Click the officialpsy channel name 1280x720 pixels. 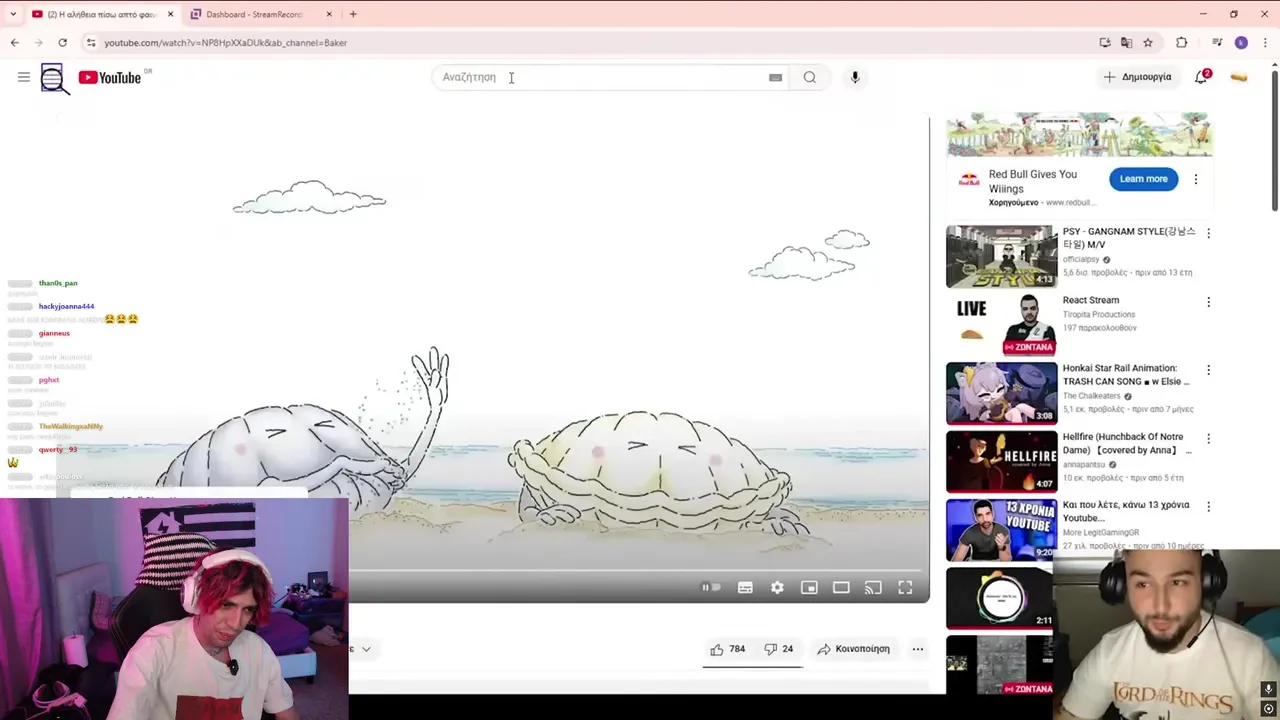1081,259
